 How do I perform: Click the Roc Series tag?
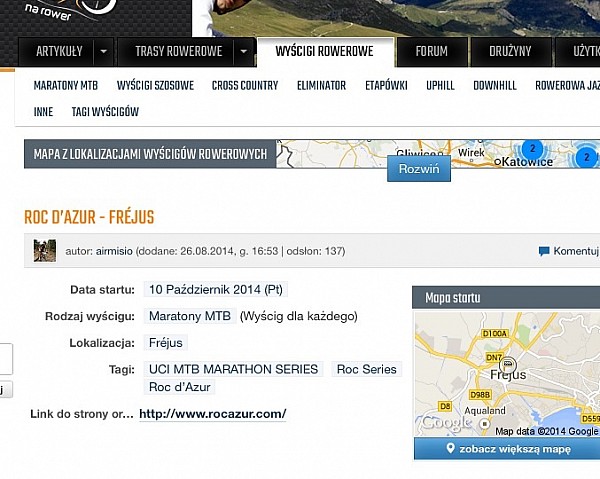coord(366,369)
